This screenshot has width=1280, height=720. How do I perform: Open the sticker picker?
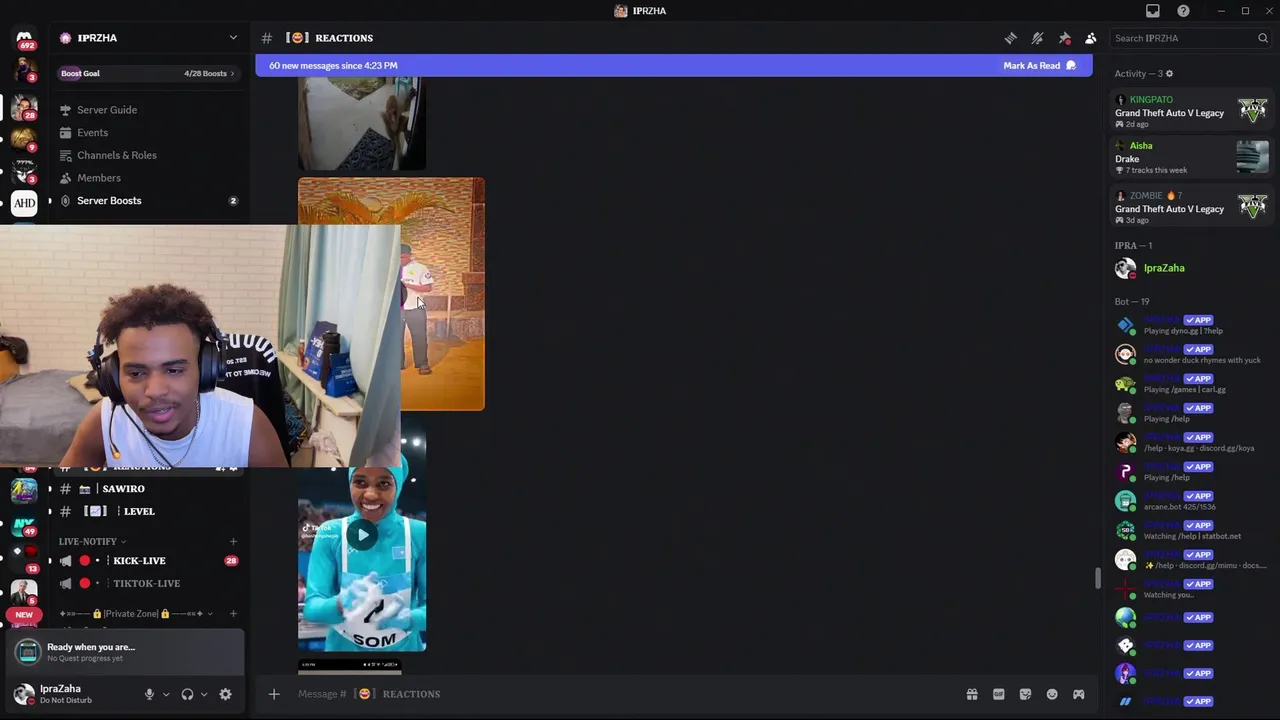click(x=1025, y=694)
